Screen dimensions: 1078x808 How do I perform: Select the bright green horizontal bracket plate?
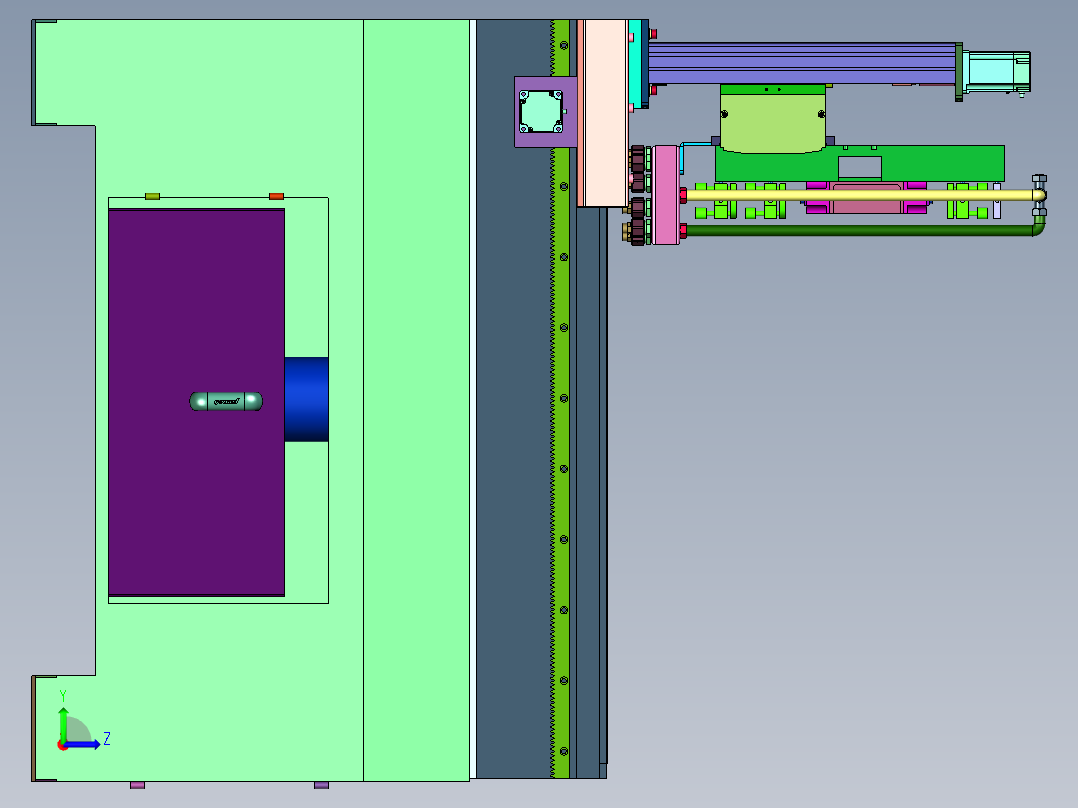[859, 164]
